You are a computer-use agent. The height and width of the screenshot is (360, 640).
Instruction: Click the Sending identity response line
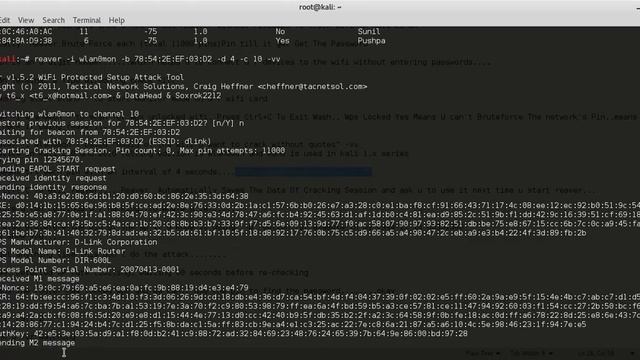[x=53, y=187]
